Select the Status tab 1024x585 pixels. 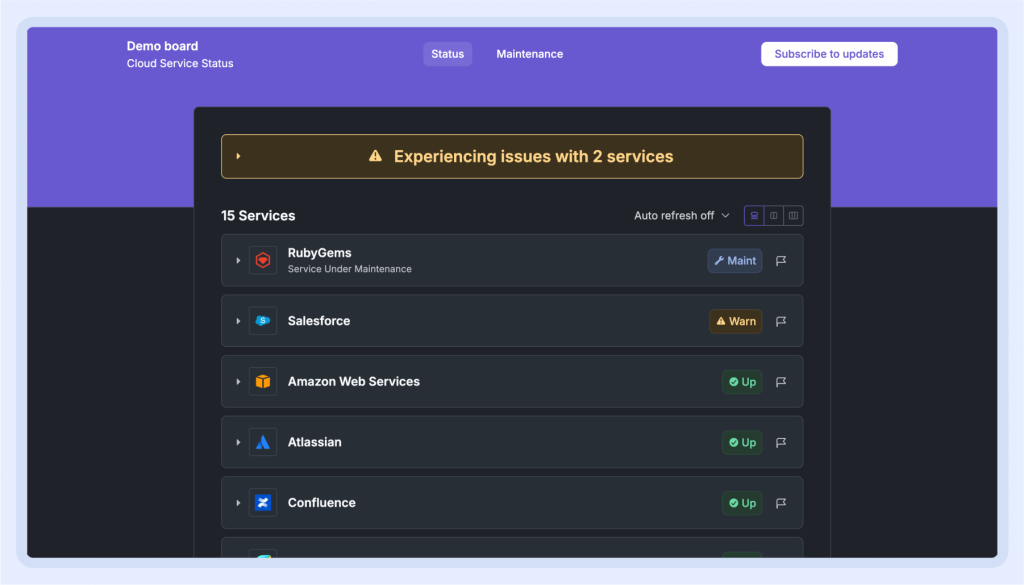click(447, 54)
